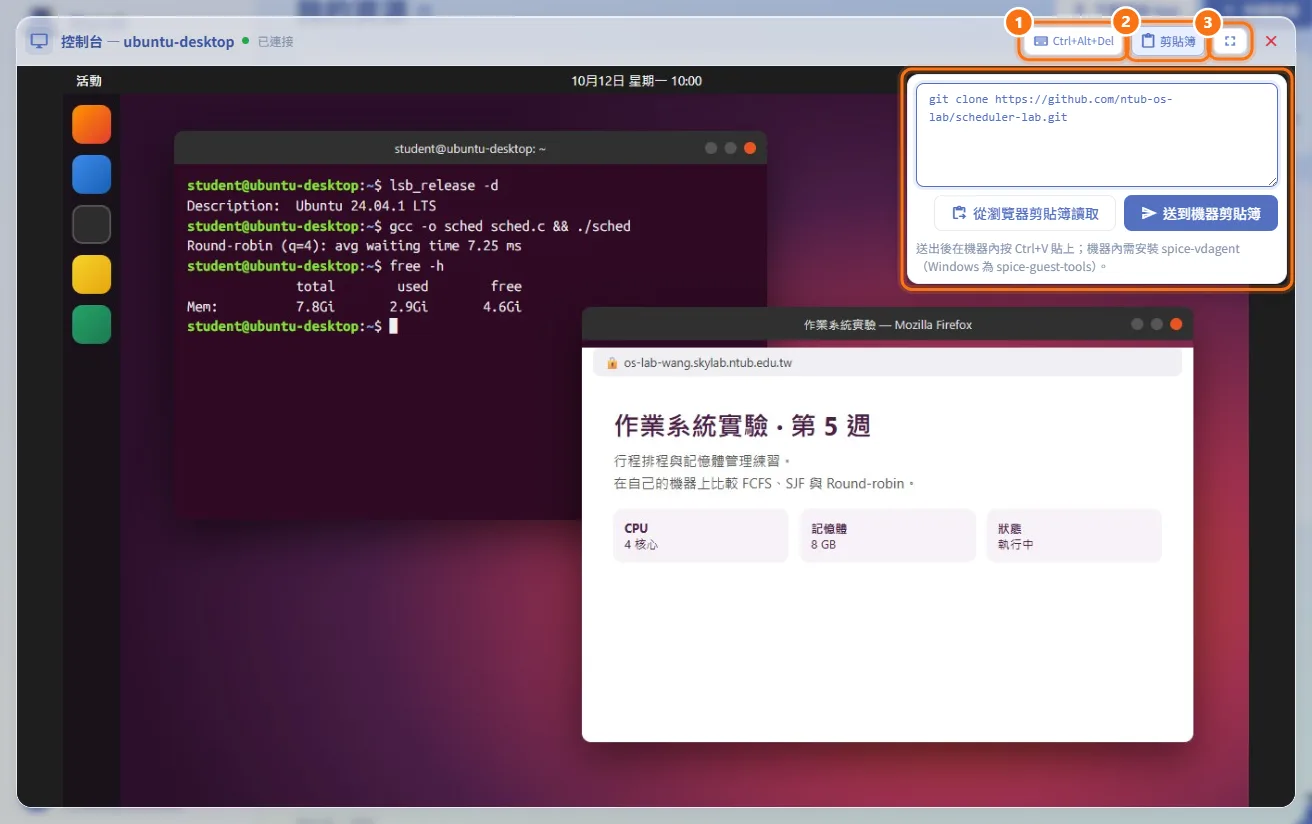Click the Firefox address bar os-lab-wang.skylab.ntub.edu.tw
This screenshot has height=824, width=1312.
pos(888,363)
